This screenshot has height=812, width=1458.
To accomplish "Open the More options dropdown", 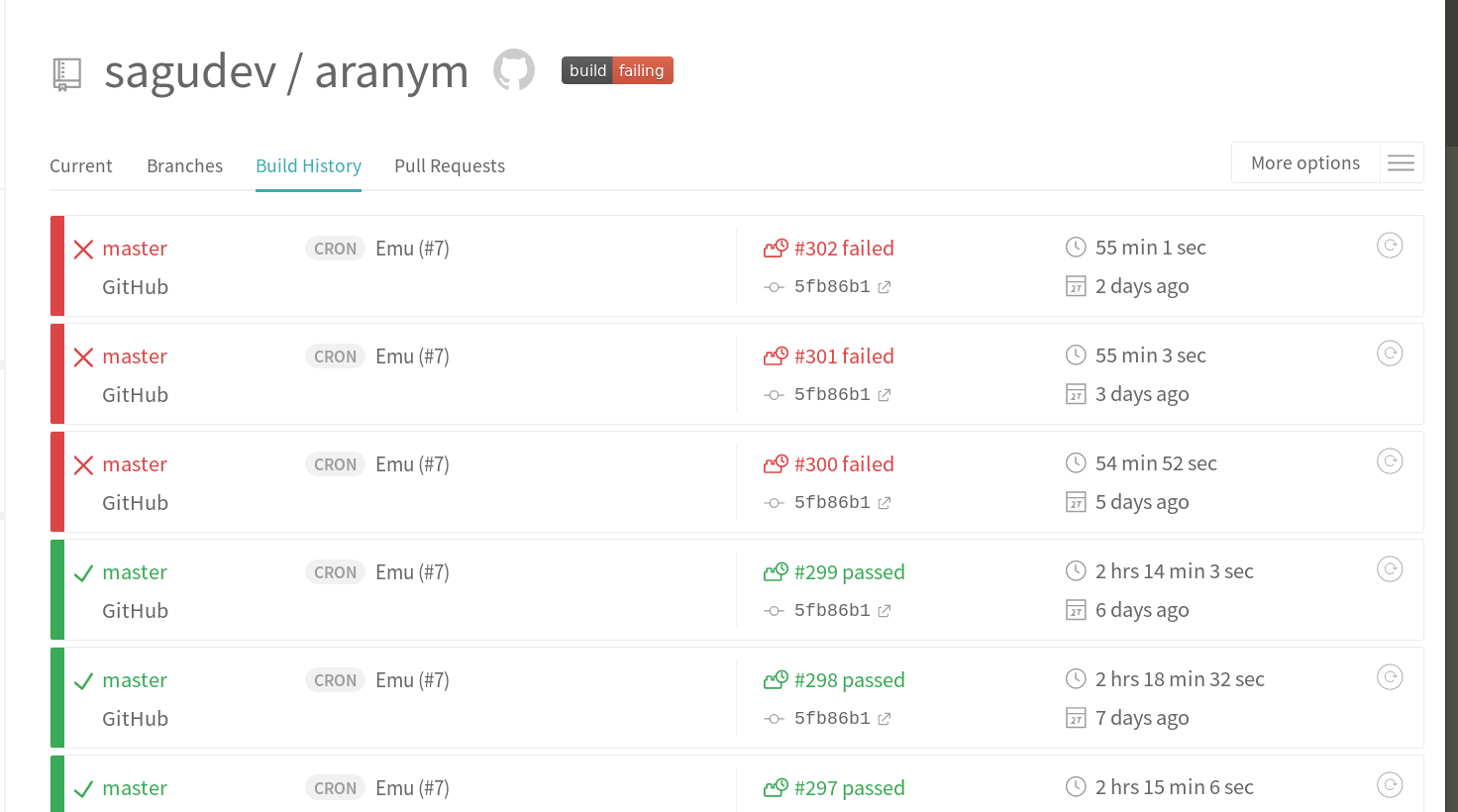I will pyautogui.click(x=1304, y=161).
